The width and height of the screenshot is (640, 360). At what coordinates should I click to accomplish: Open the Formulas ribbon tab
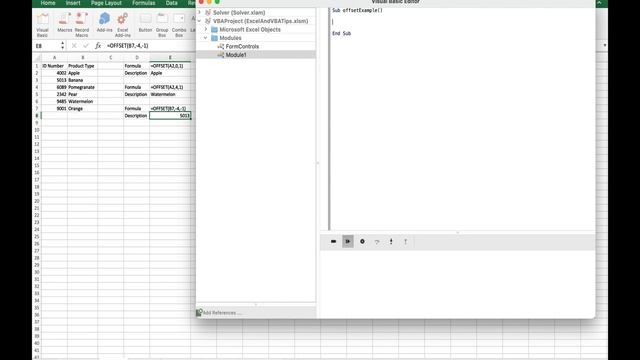[144, 3]
